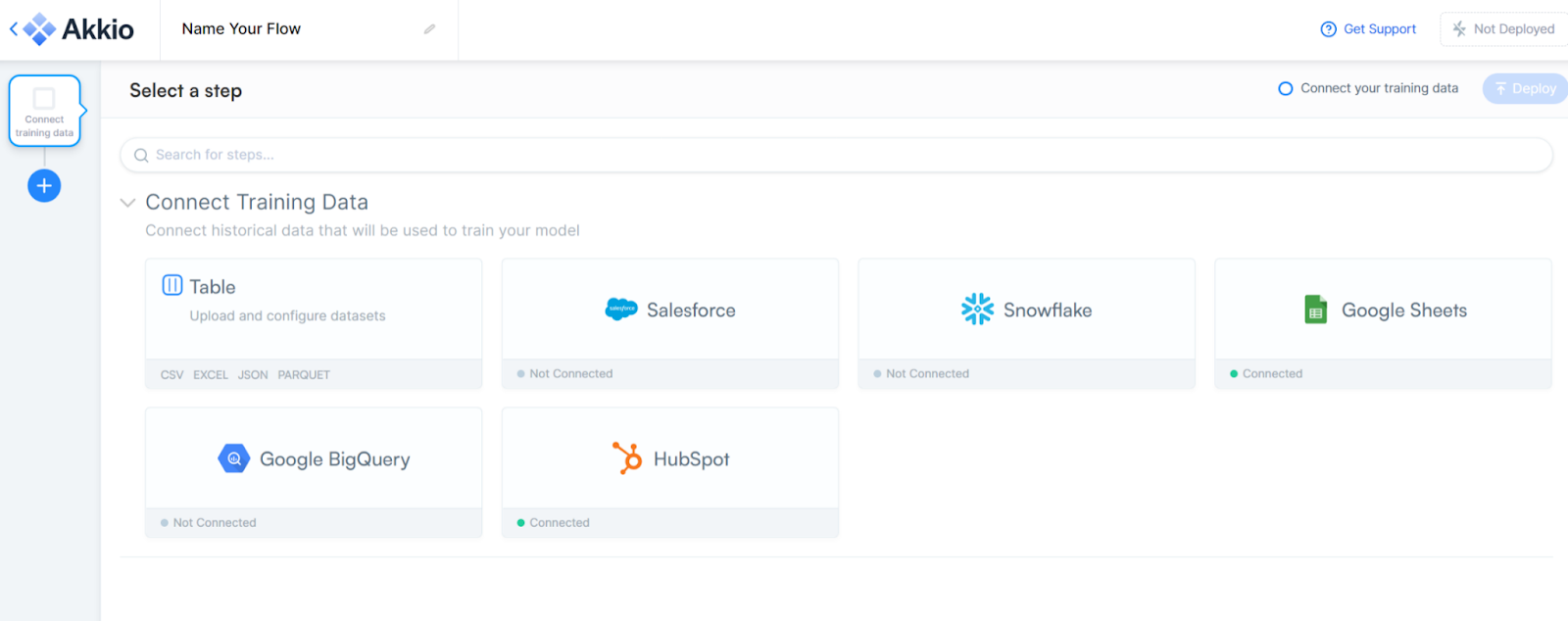Click the Not Deployed status button
The width and height of the screenshot is (1568, 621).
click(x=1503, y=29)
